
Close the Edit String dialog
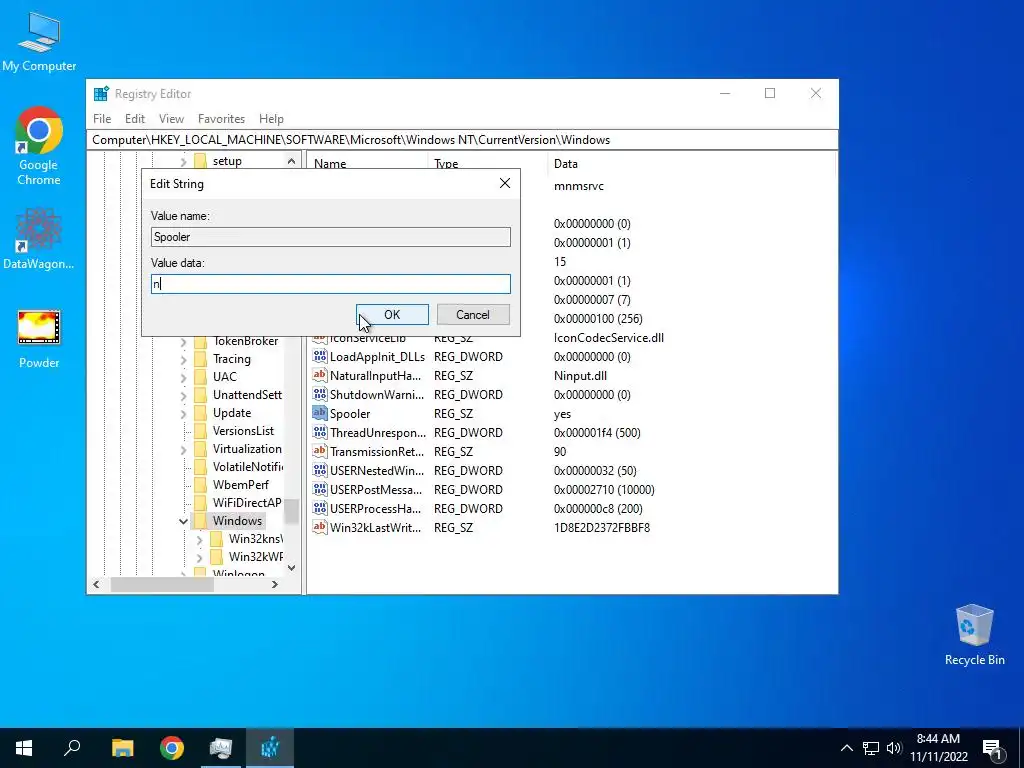tap(505, 184)
